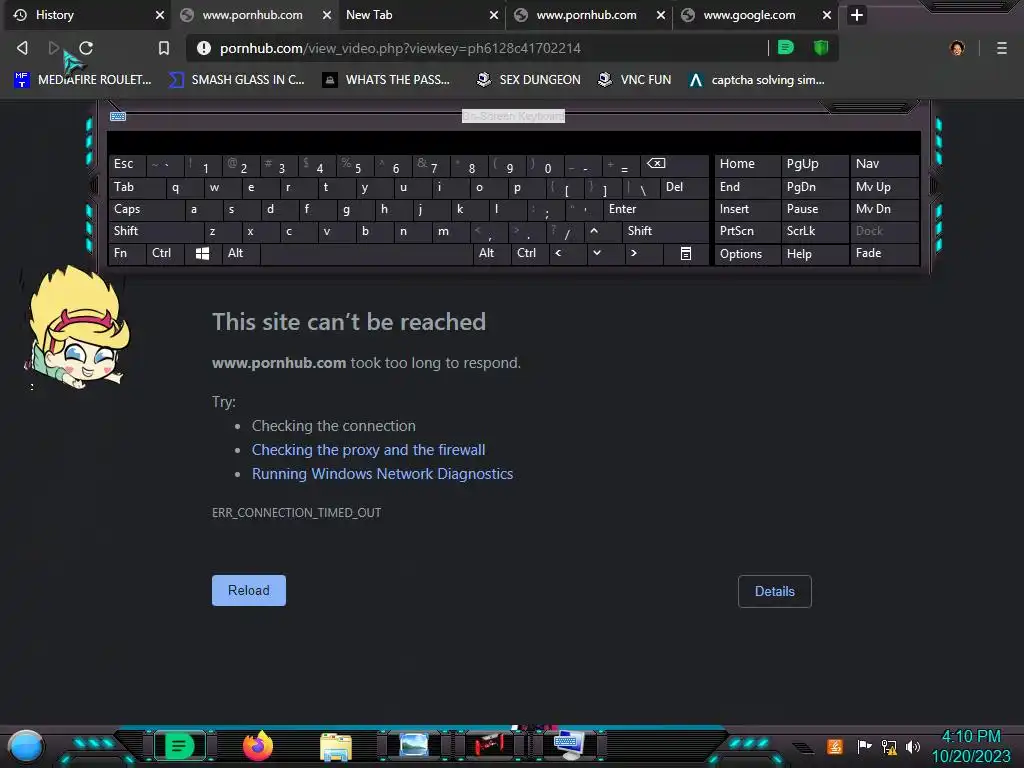The width and height of the screenshot is (1024, 768).
Task: Open File Explorer from the taskbar
Action: tap(336, 746)
